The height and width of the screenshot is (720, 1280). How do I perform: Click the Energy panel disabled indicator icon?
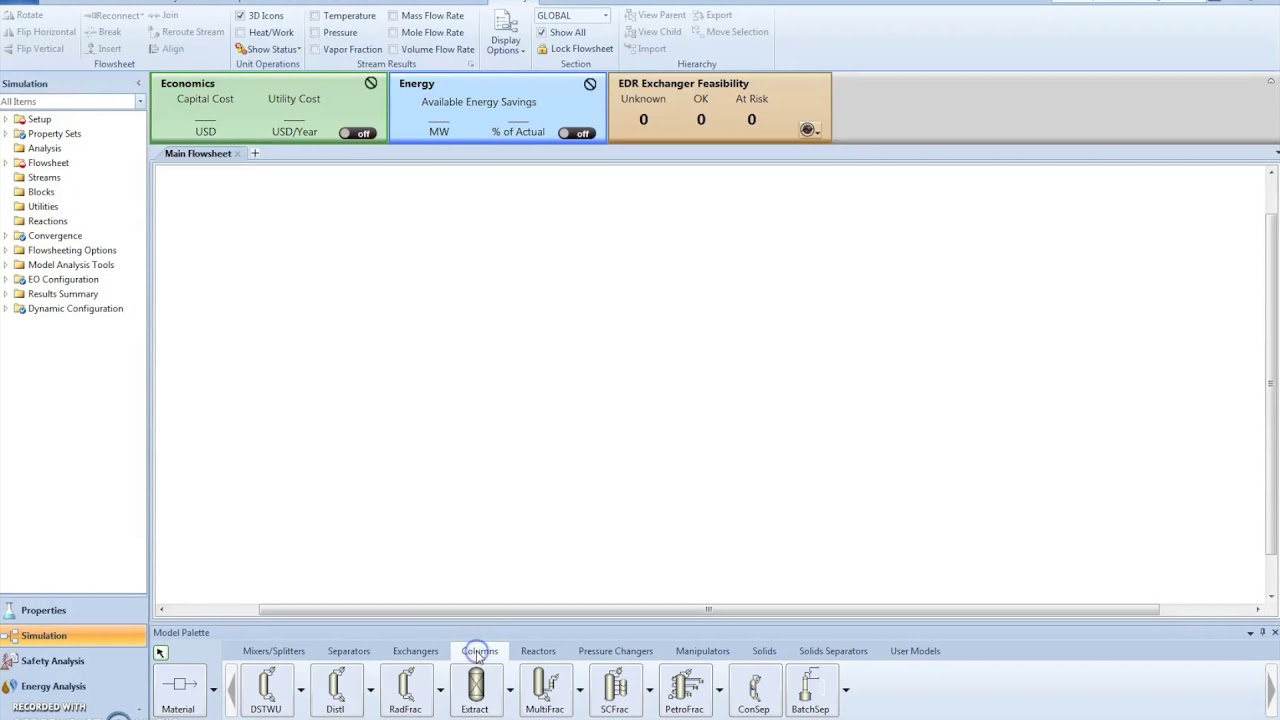pyautogui.click(x=590, y=84)
